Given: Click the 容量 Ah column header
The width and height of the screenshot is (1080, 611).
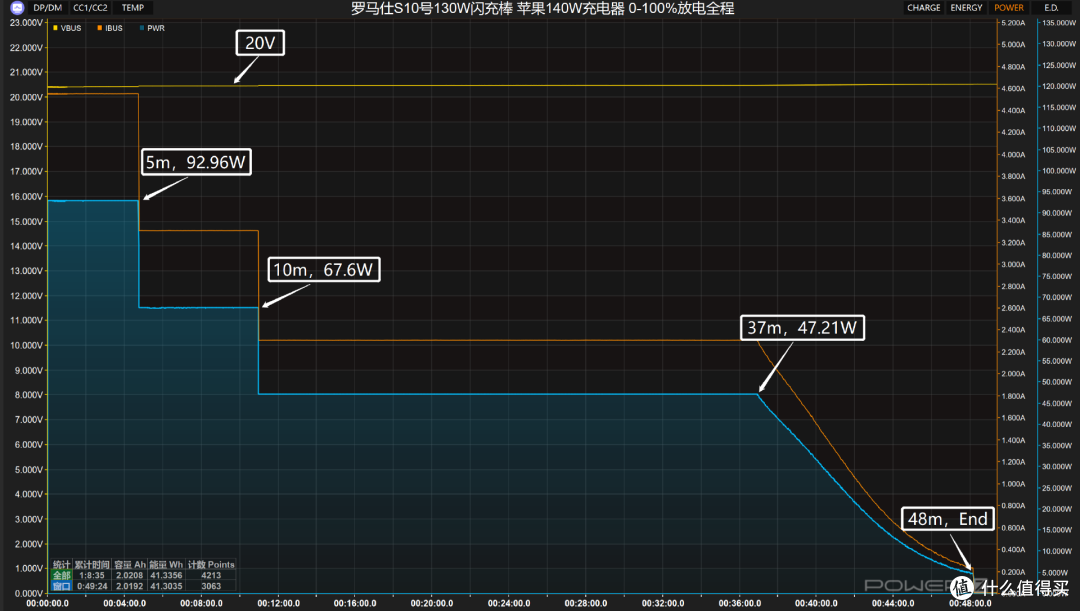Looking at the screenshot, I should [130, 564].
